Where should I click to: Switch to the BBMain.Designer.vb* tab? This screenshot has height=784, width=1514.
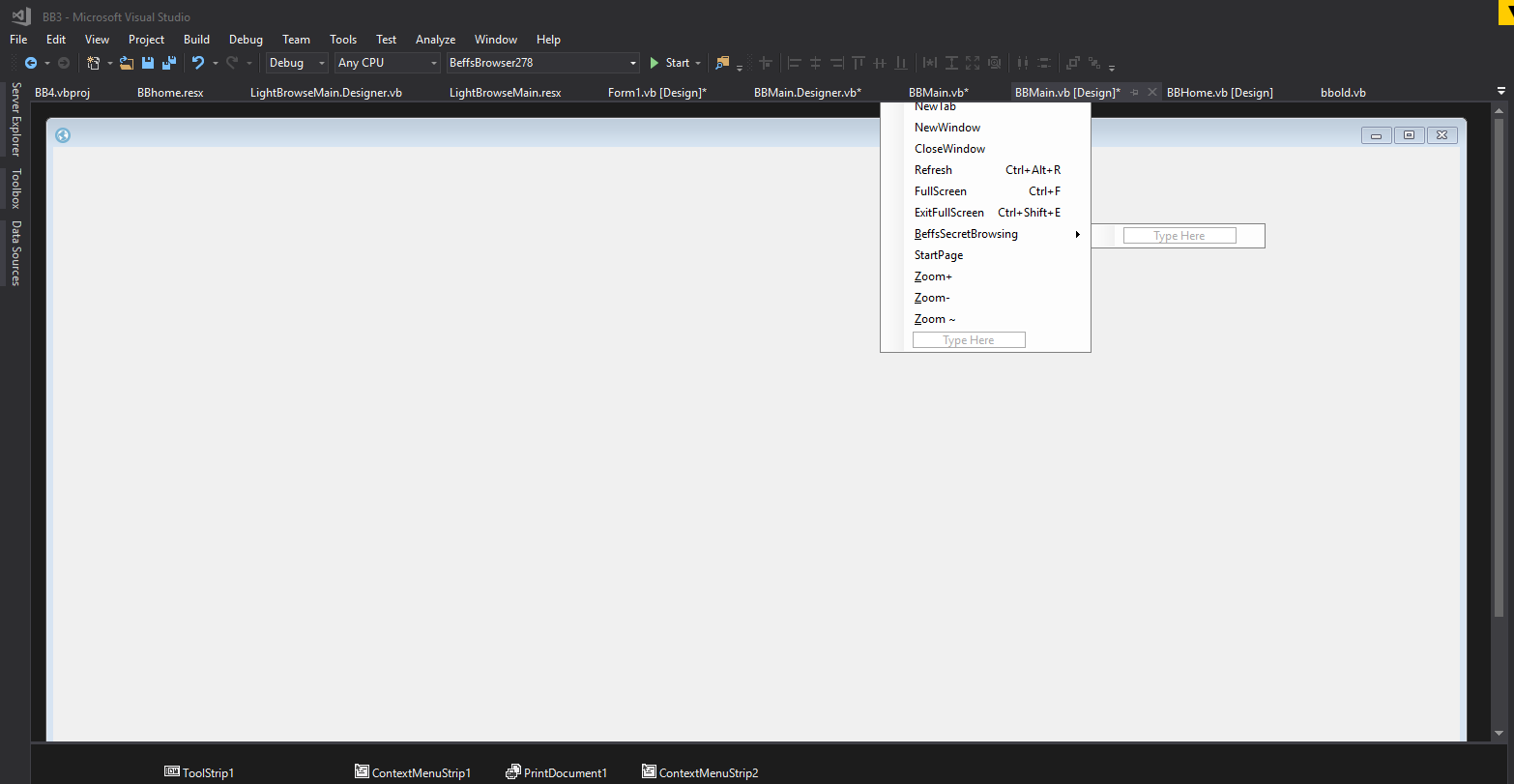[x=807, y=93]
